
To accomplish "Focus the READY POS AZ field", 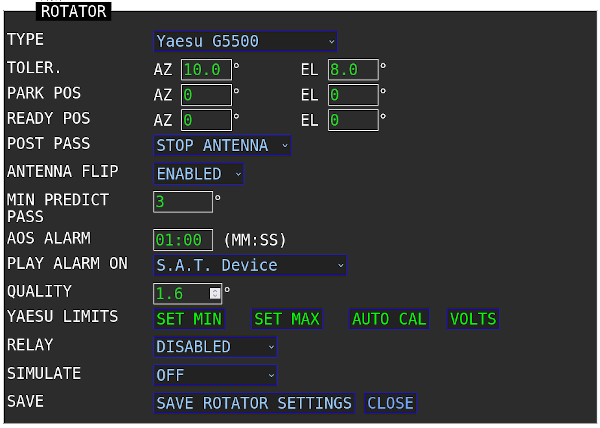I will (205, 120).
